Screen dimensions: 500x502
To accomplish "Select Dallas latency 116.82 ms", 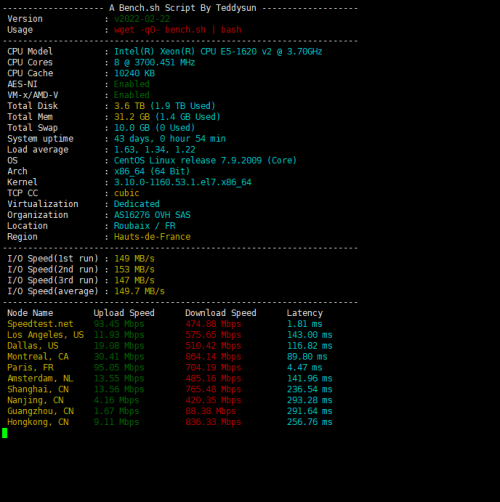I will point(310,346).
